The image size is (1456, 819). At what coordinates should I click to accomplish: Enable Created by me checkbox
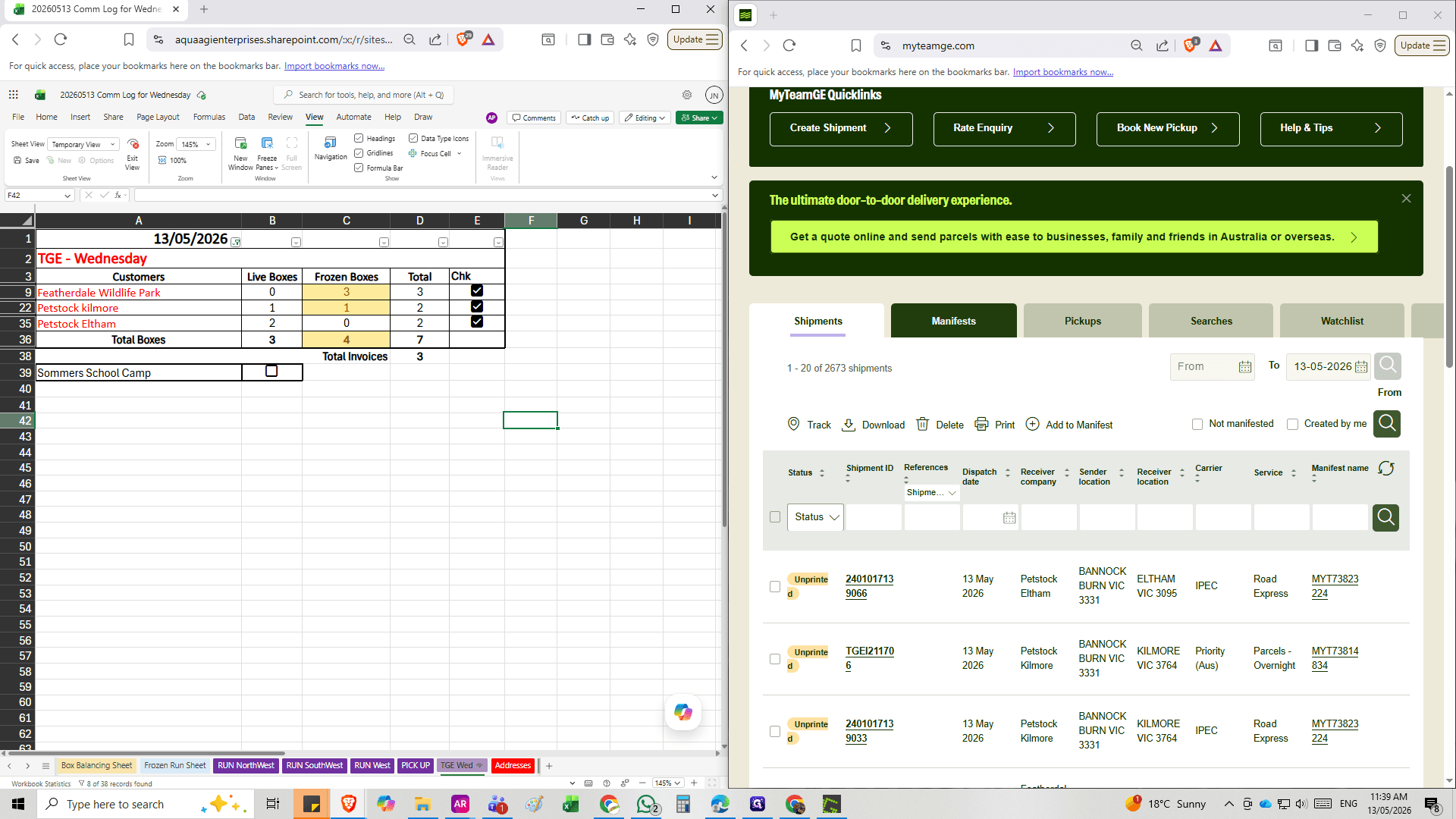tap(1293, 425)
